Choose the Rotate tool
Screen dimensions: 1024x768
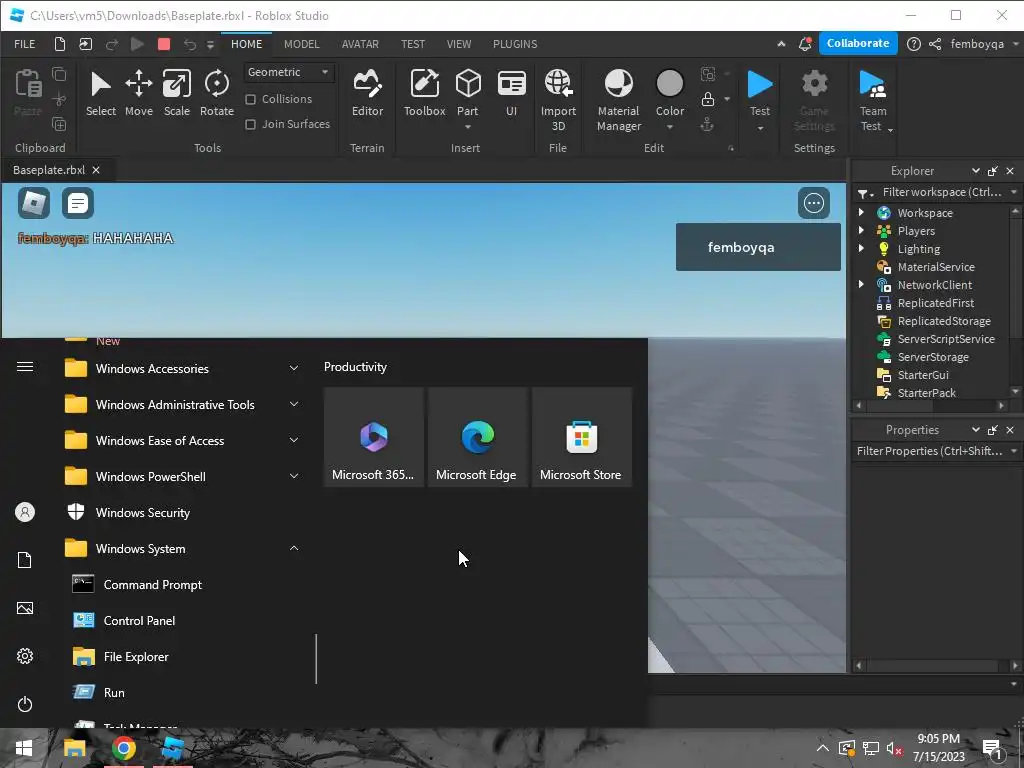click(217, 93)
